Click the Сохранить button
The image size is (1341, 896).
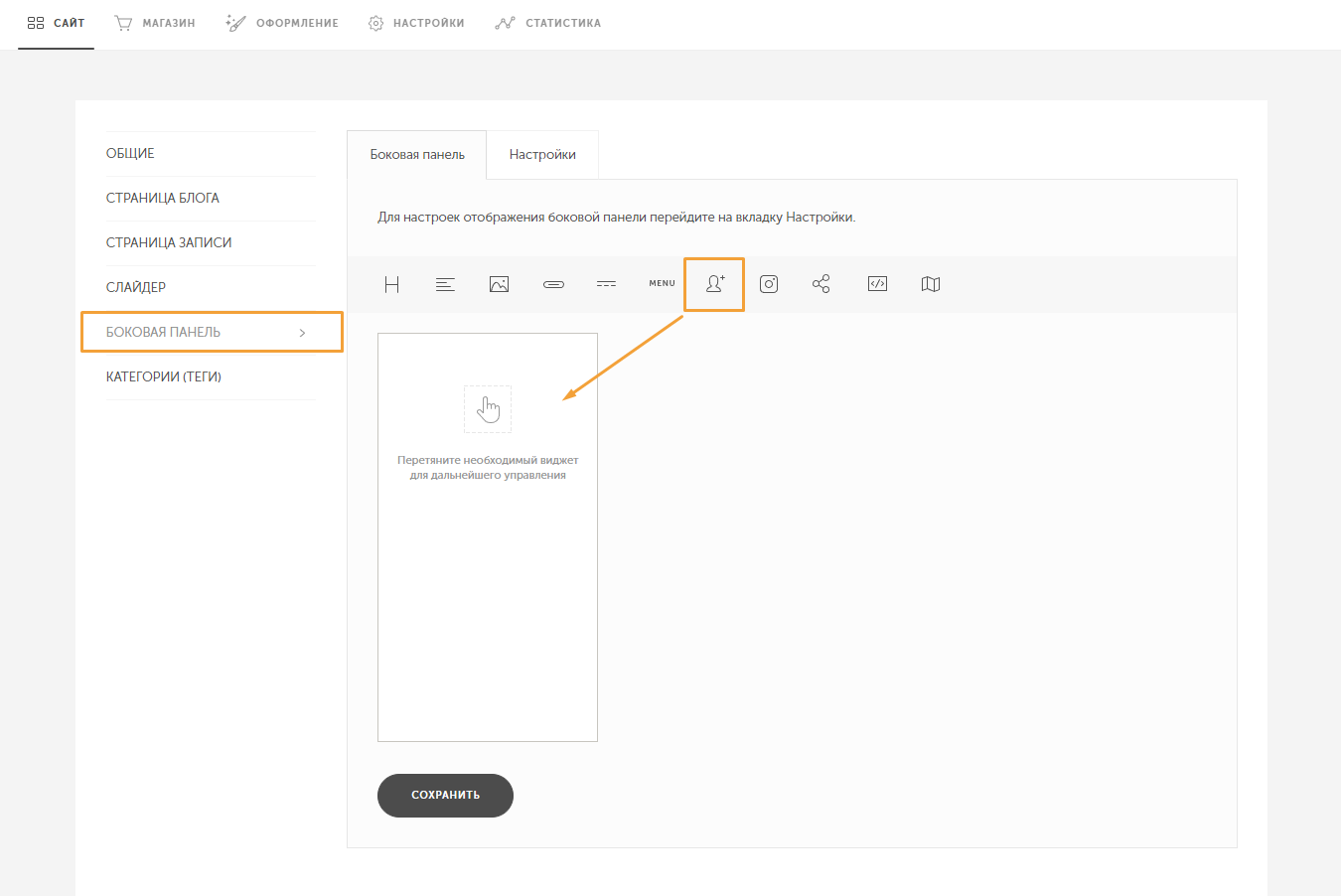445,796
